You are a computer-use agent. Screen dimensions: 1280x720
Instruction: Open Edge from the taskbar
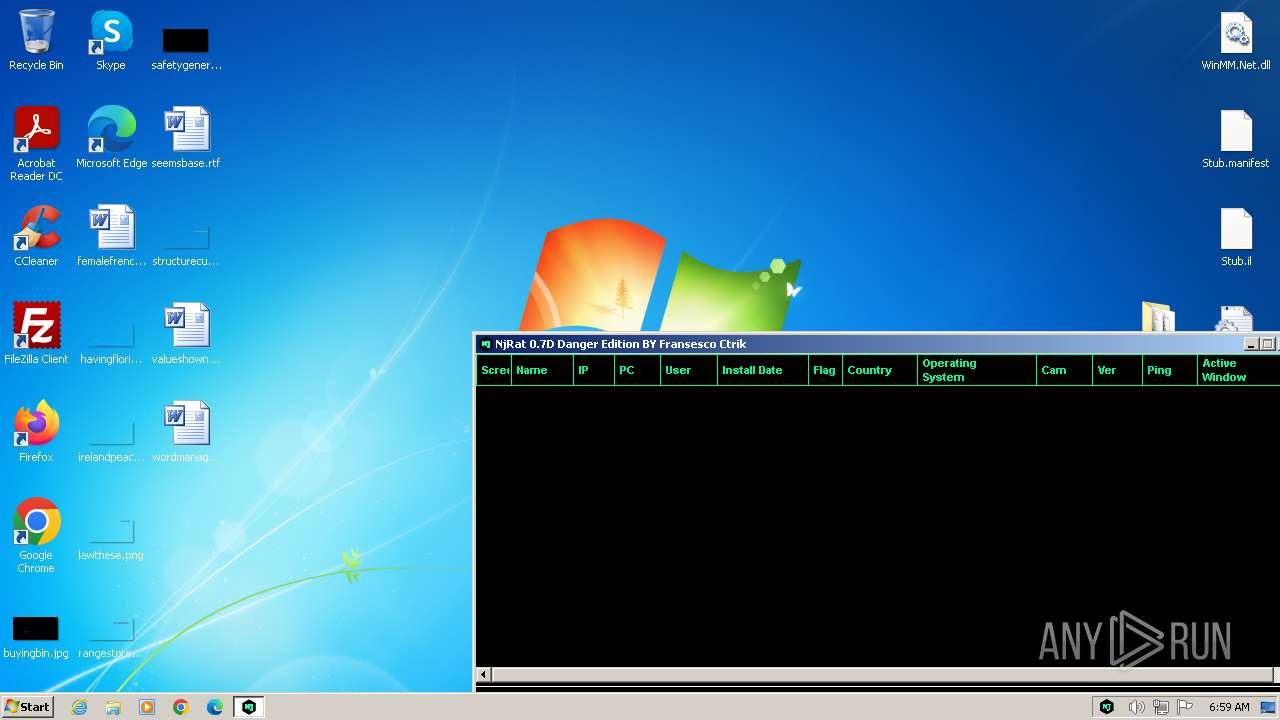coord(215,707)
